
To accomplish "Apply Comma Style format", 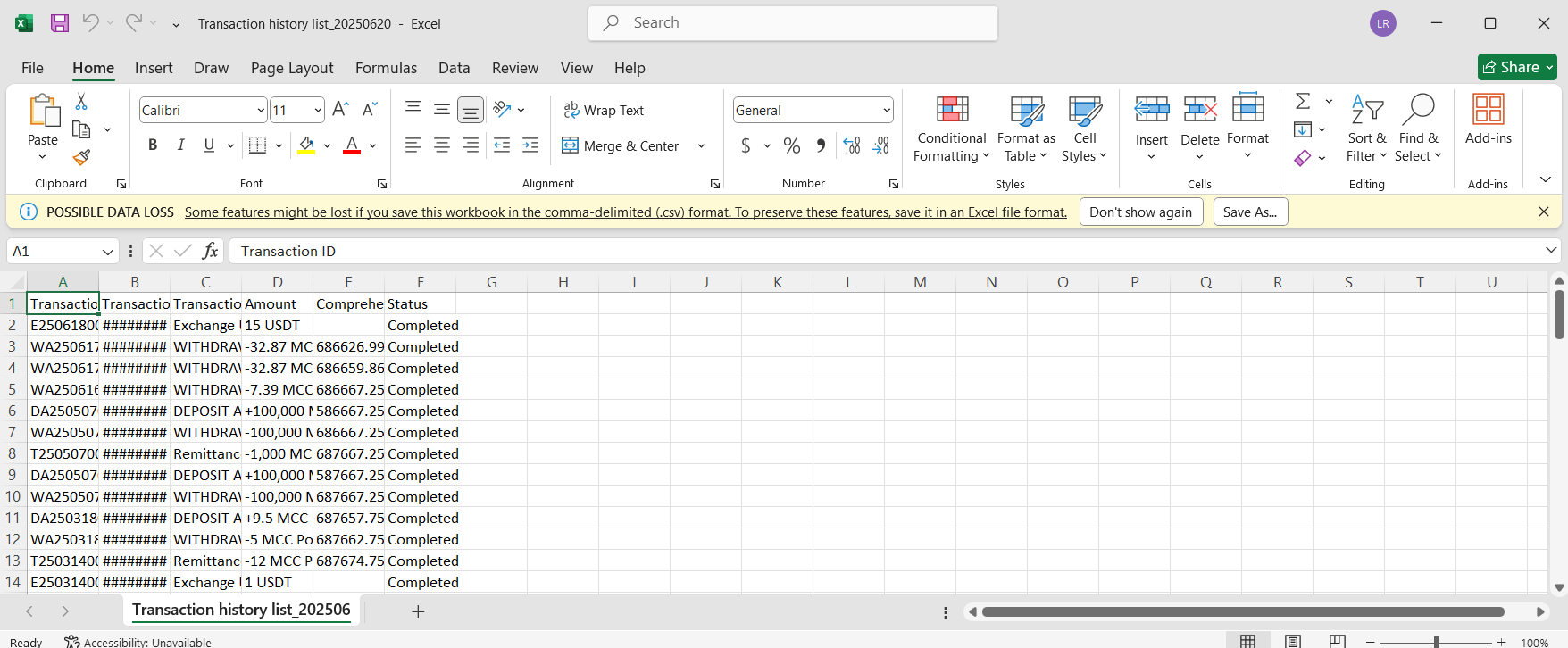I will tap(821, 145).
